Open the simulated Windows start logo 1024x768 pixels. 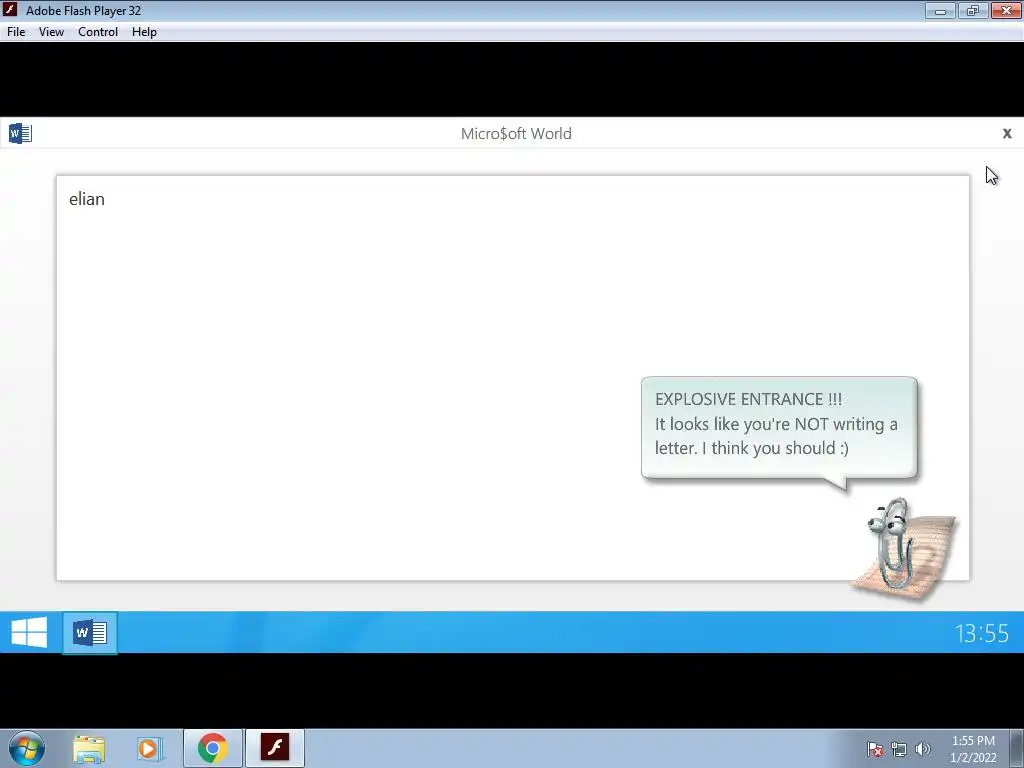pyautogui.click(x=29, y=632)
